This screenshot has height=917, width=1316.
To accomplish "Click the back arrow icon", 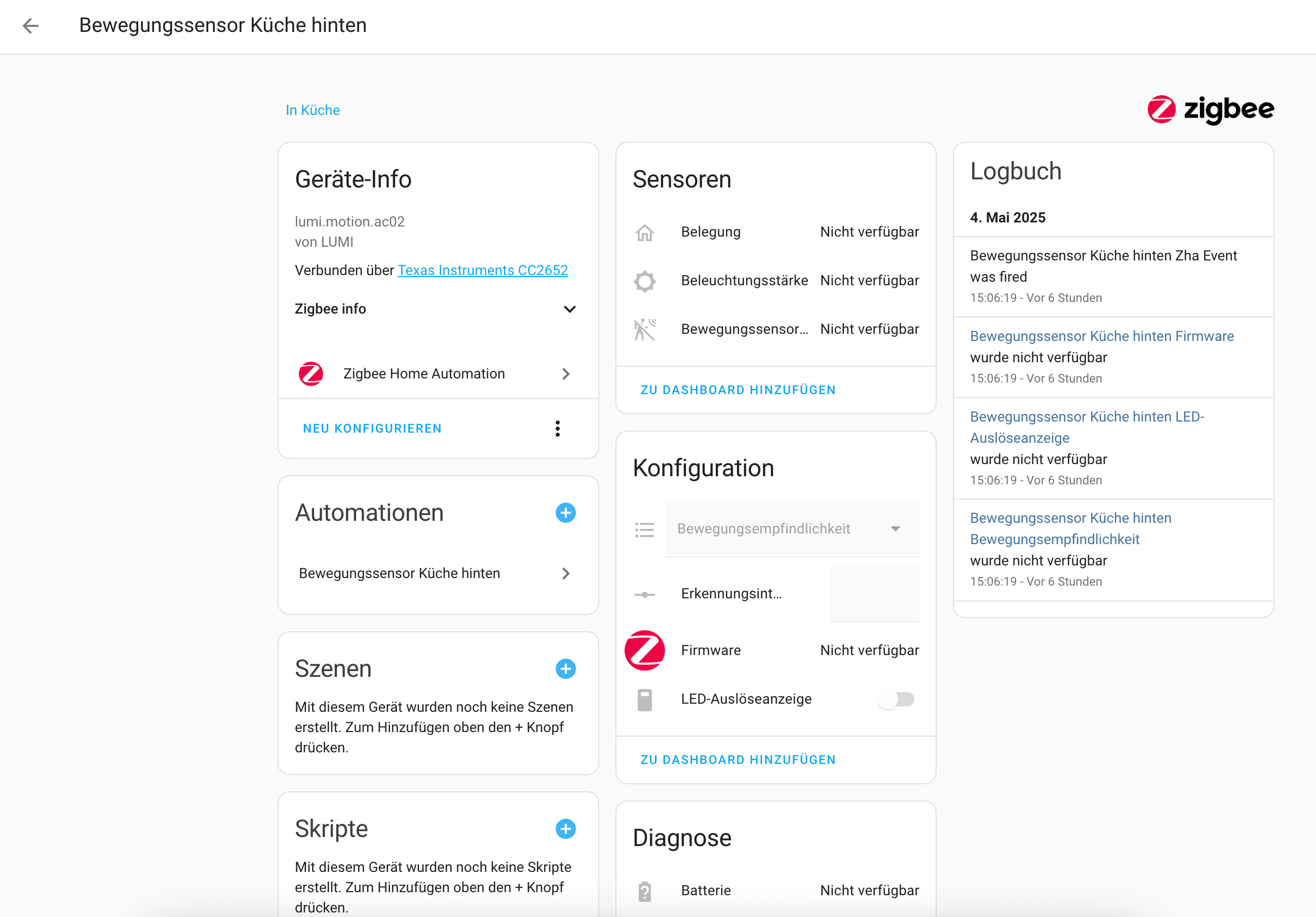I will pos(31,25).
